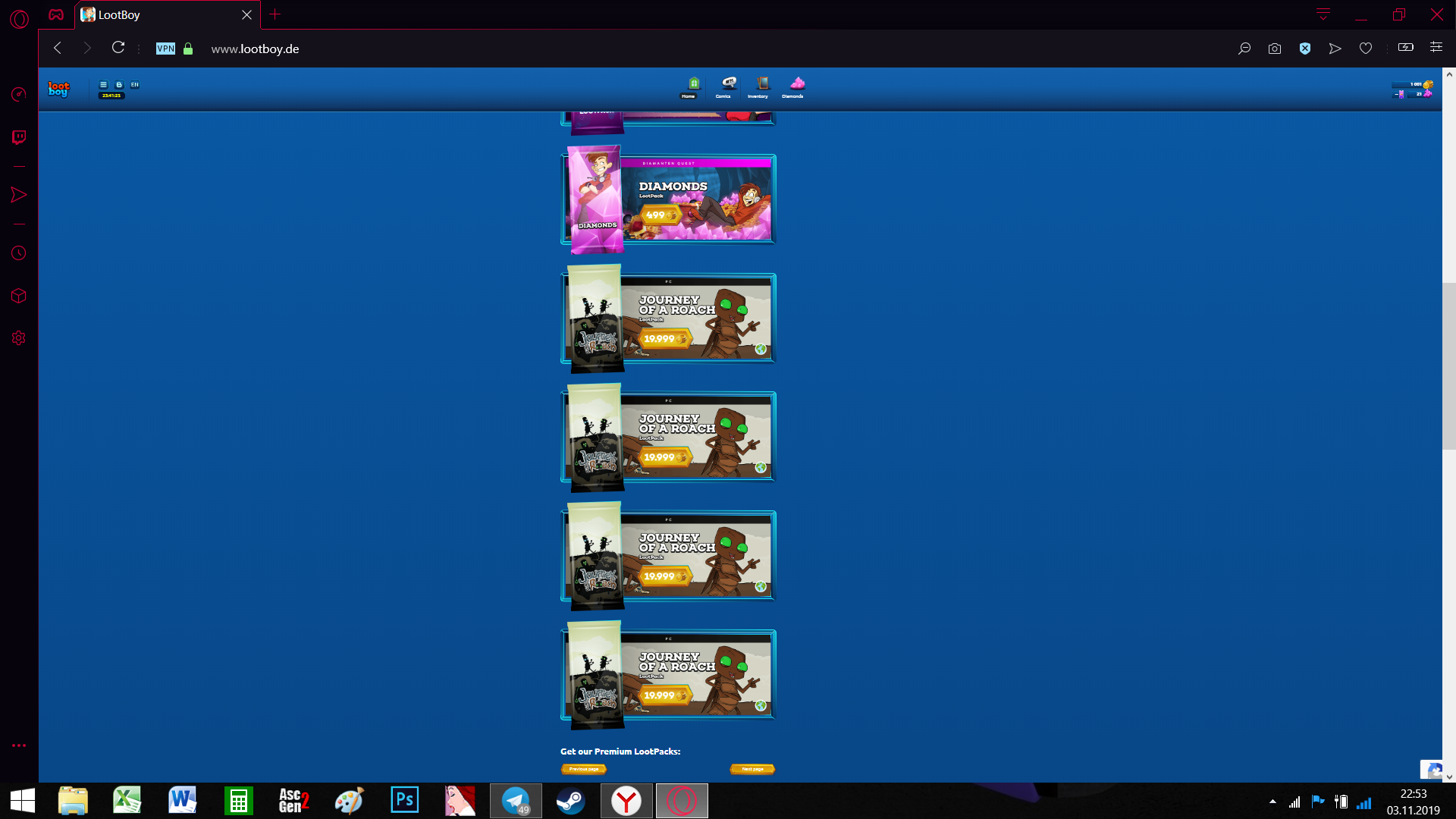Select the LootBoy browser tab

click(x=167, y=15)
